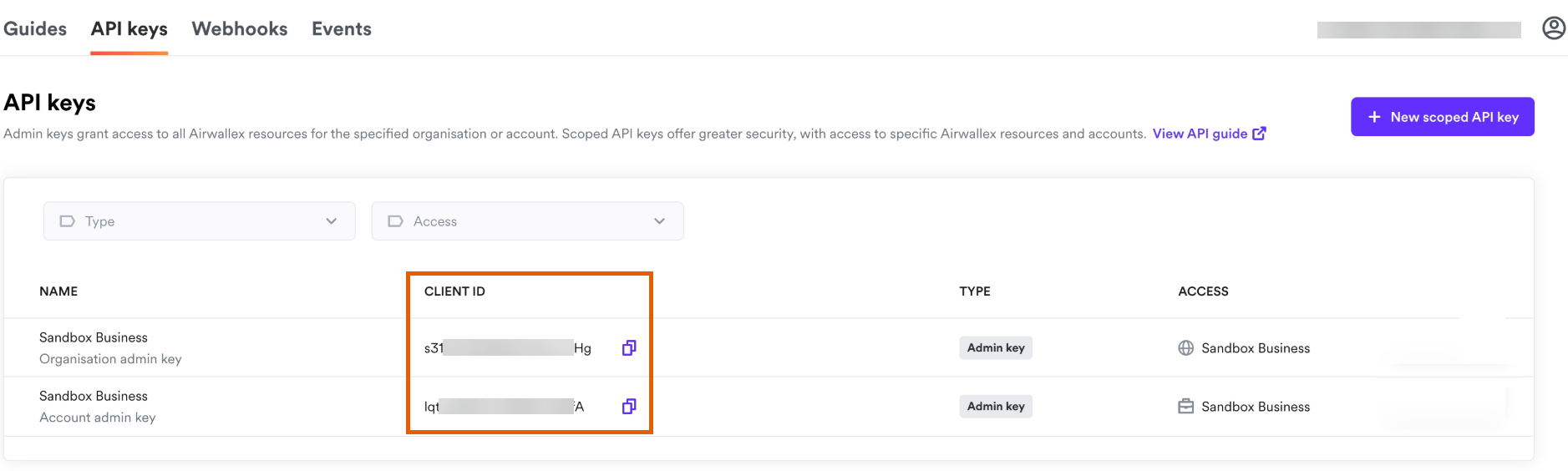The height and width of the screenshot is (471, 1568).
Task: Expand the Type filter dropdown
Action: pos(200,221)
